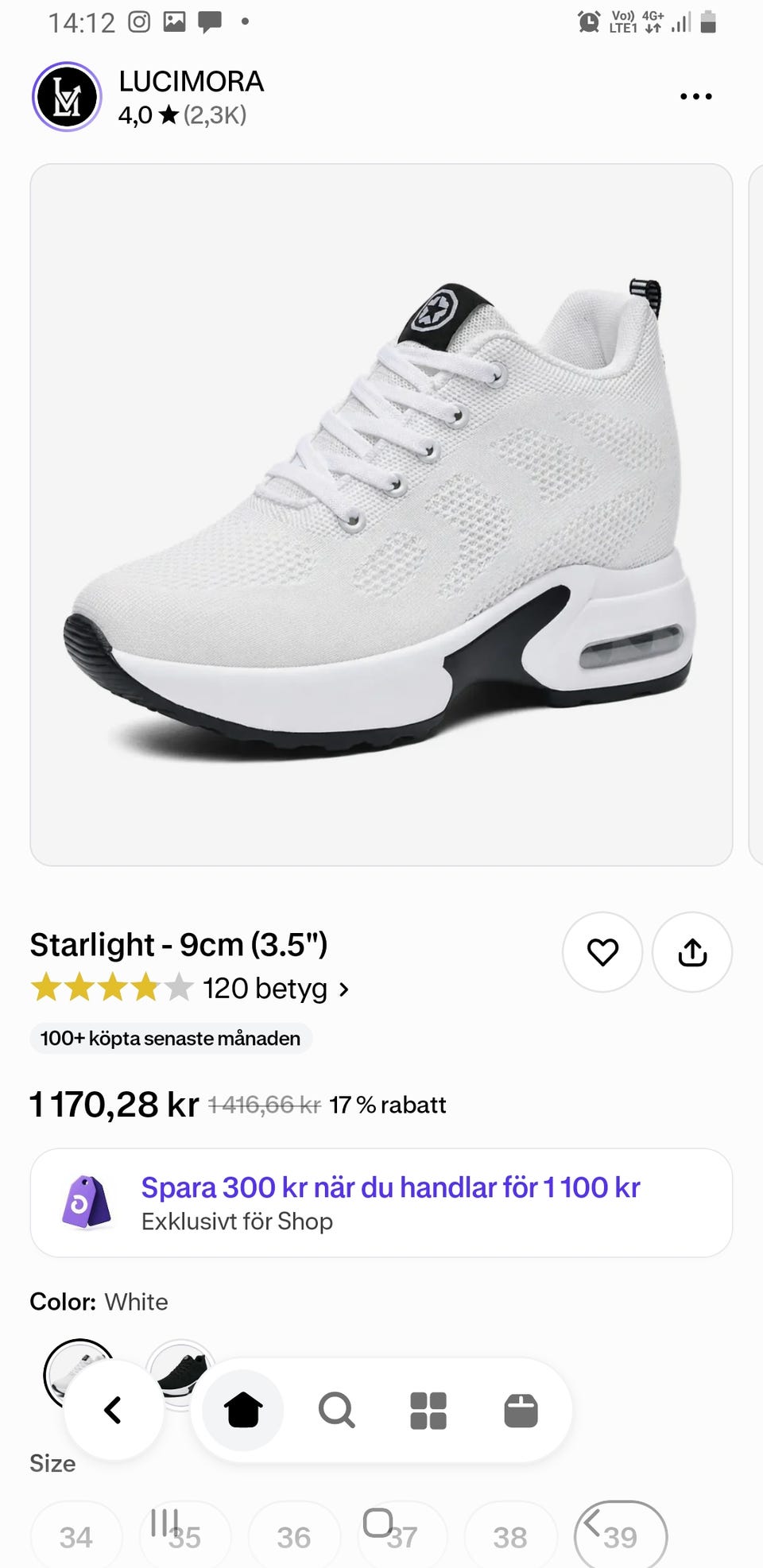Screen dimensions: 763x1568
Task: Open Instagram notification in the status bar
Action: [140, 22]
